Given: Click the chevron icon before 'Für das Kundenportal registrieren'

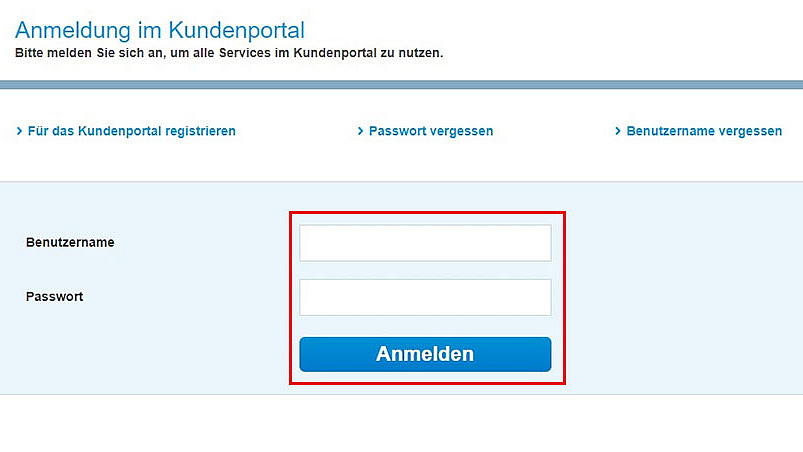Looking at the screenshot, I should click(x=19, y=131).
